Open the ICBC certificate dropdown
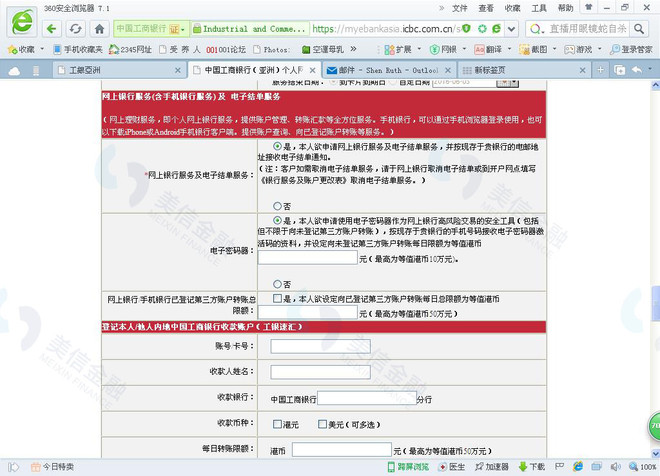Viewport: 660px width, 476px height. 183,29
